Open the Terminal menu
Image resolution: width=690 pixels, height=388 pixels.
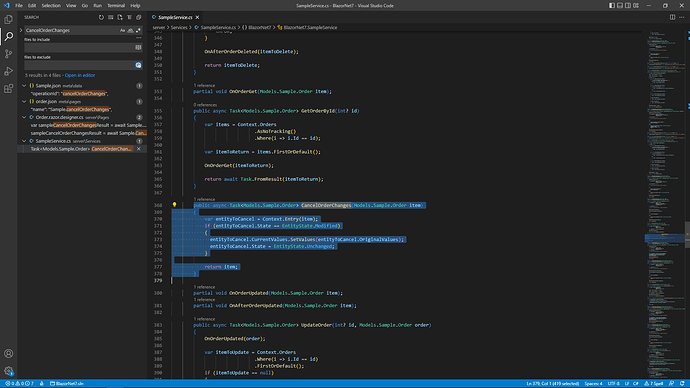pos(116,6)
